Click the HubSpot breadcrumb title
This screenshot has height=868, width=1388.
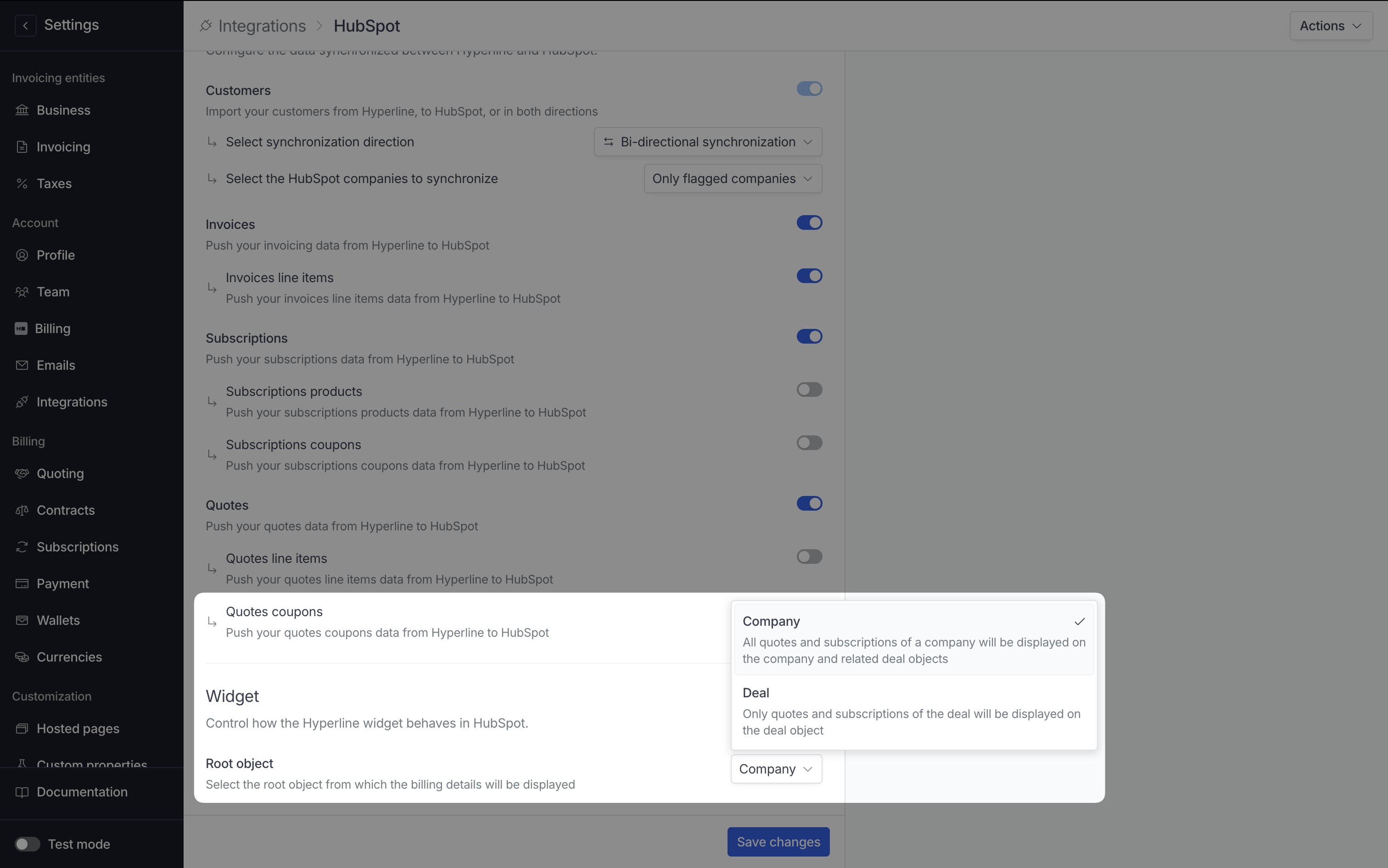pyautogui.click(x=366, y=25)
